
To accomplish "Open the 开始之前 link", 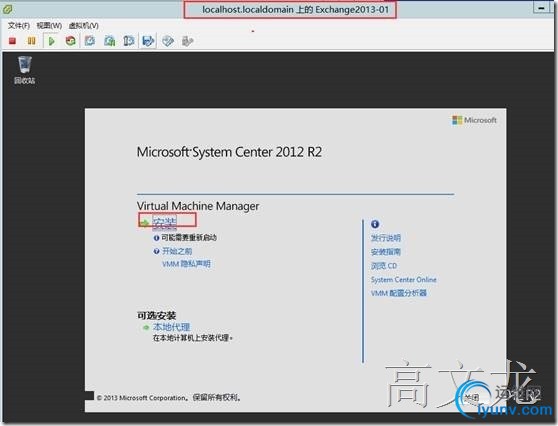I will 177,251.
